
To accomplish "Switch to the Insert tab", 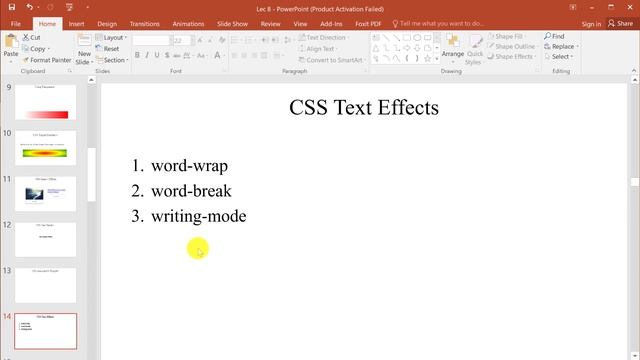I will (x=76, y=24).
